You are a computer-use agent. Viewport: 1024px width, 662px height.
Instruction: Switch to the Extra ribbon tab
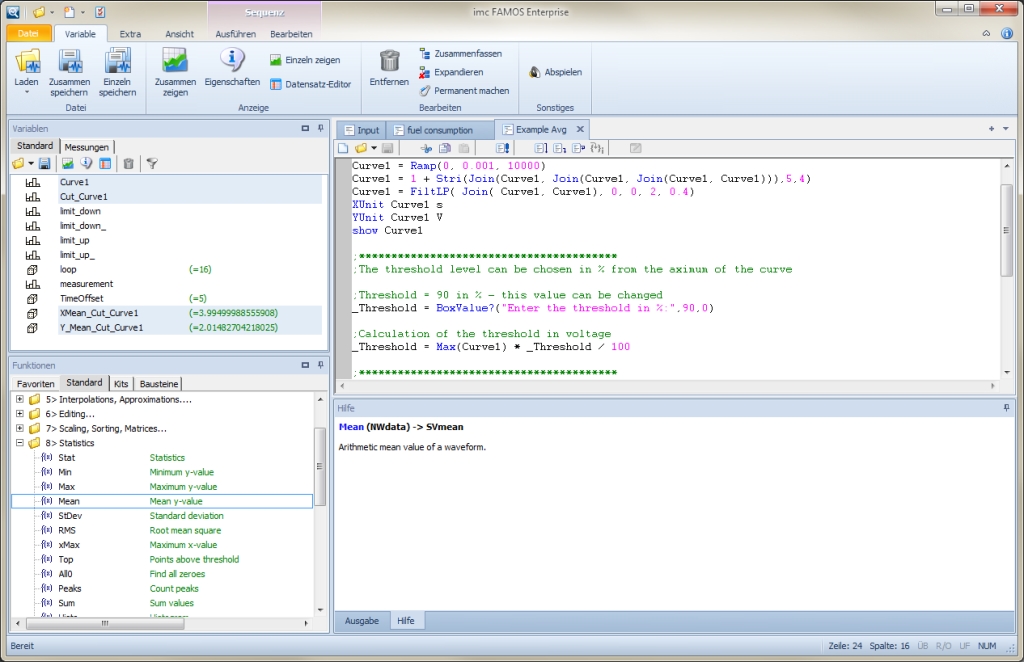[x=130, y=33]
